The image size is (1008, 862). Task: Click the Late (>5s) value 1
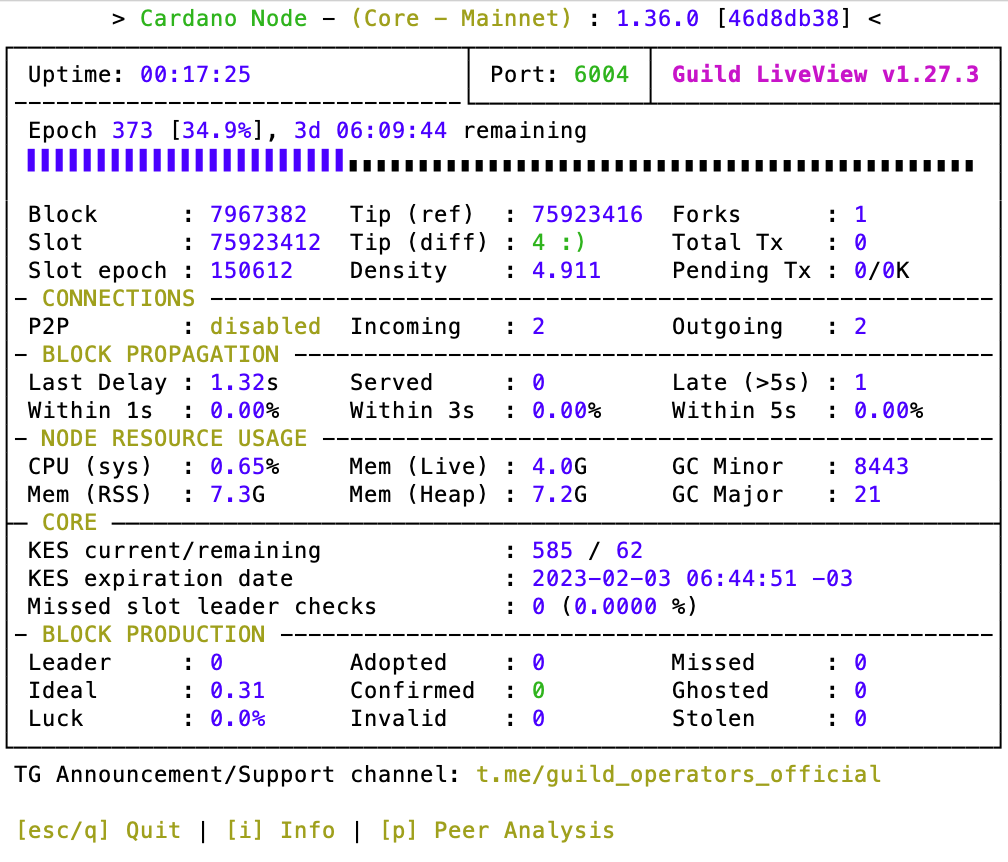[x=861, y=382]
